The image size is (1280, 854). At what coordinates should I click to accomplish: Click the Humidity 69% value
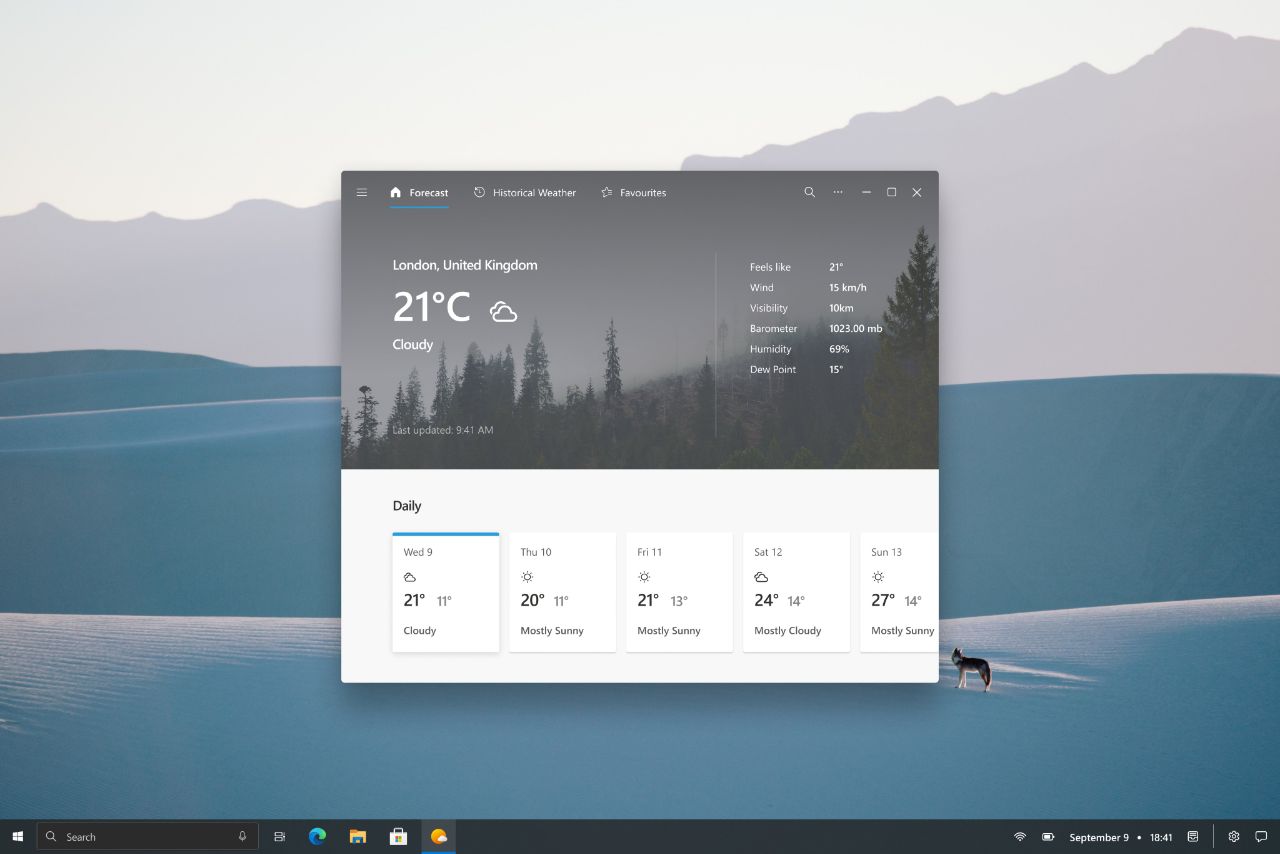pyautogui.click(x=839, y=349)
